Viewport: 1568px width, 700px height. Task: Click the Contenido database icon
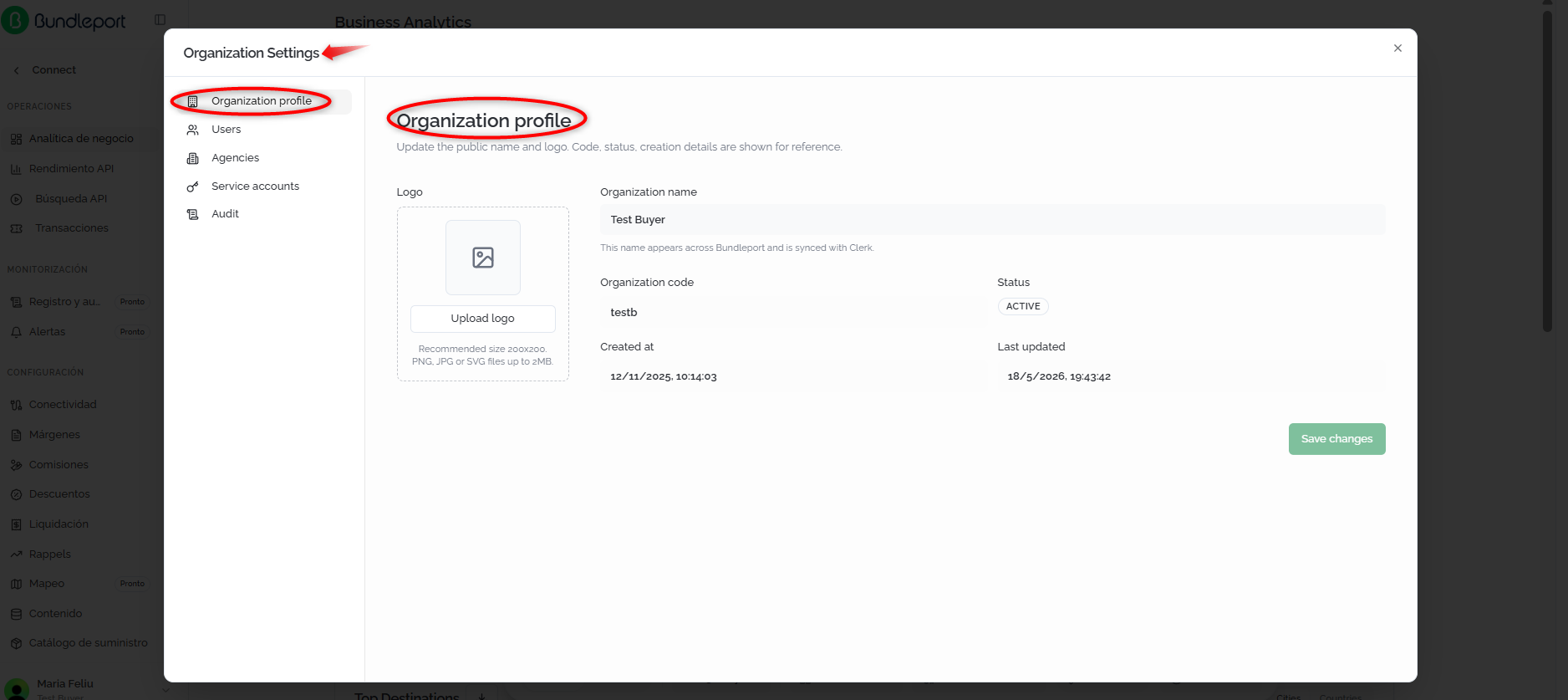tap(16, 614)
